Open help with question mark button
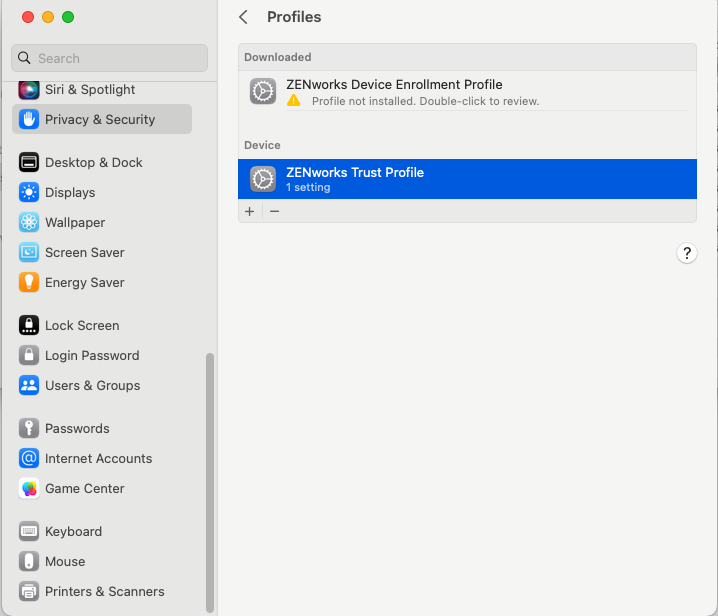718x616 pixels. click(687, 253)
